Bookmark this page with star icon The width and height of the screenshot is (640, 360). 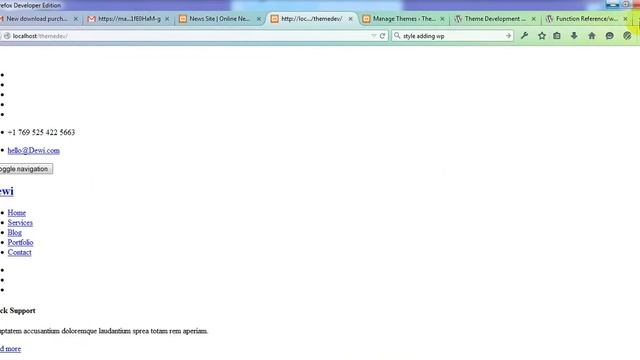click(x=542, y=36)
